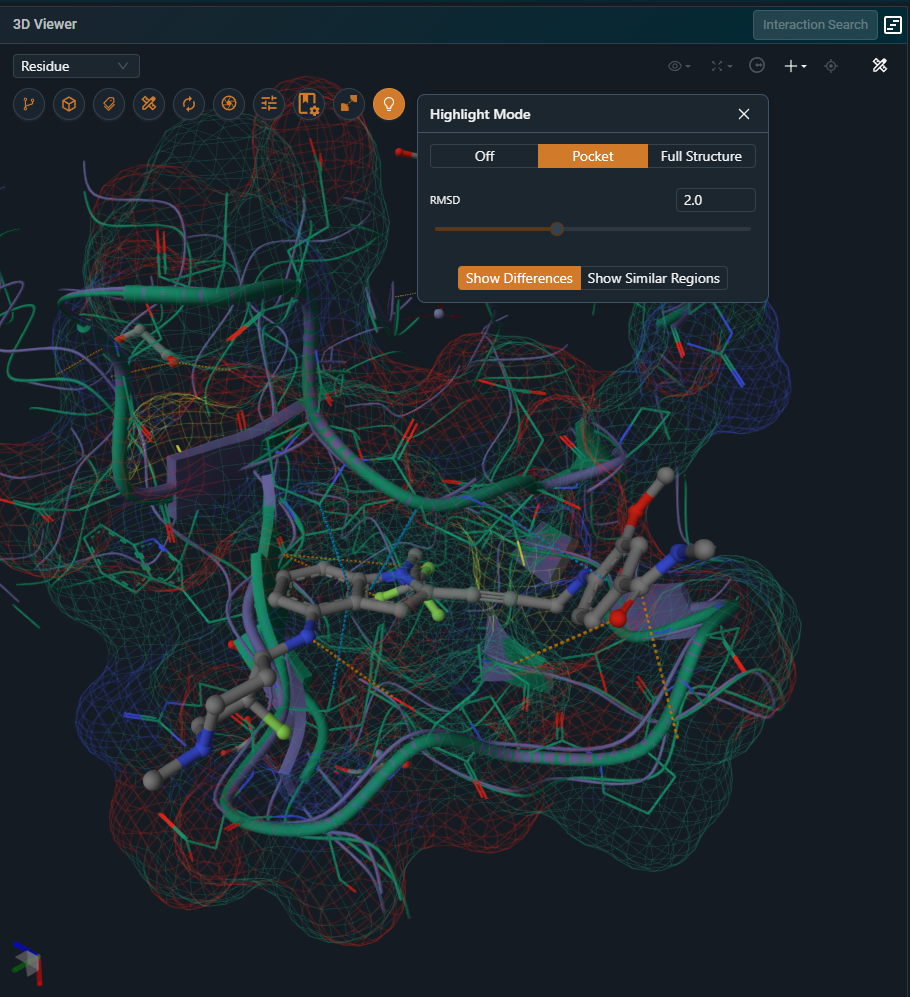Open the sliders settings icon

click(268, 104)
